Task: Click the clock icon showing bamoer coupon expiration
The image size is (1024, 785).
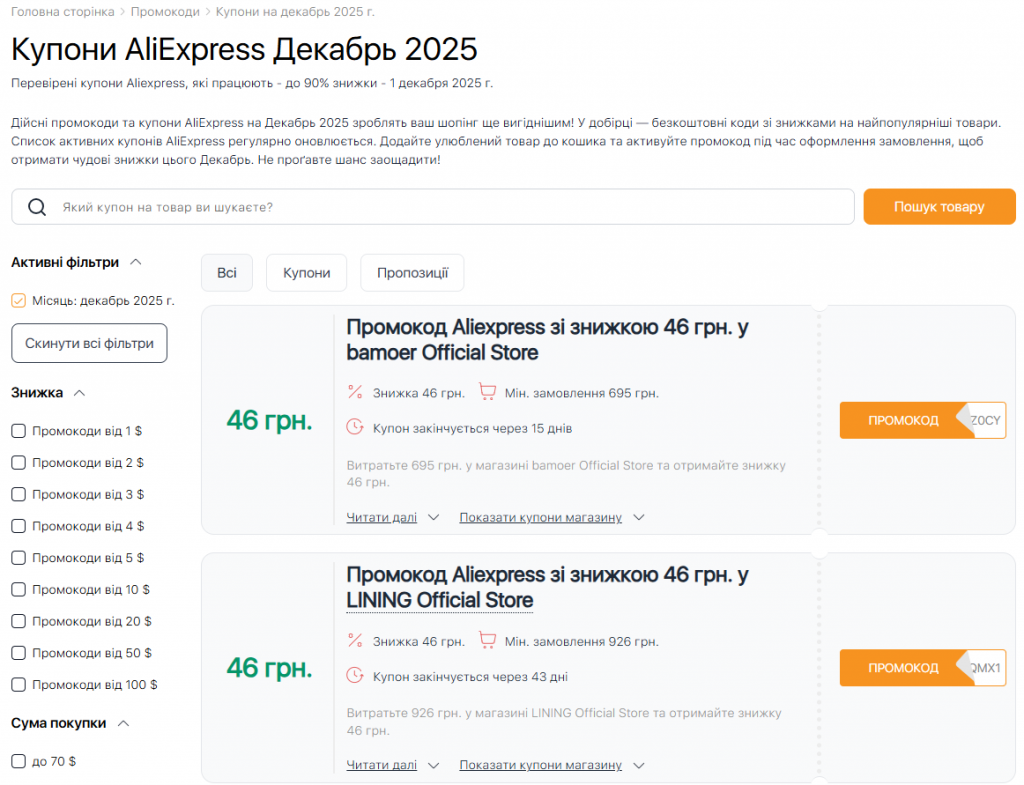Action: coord(355,426)
